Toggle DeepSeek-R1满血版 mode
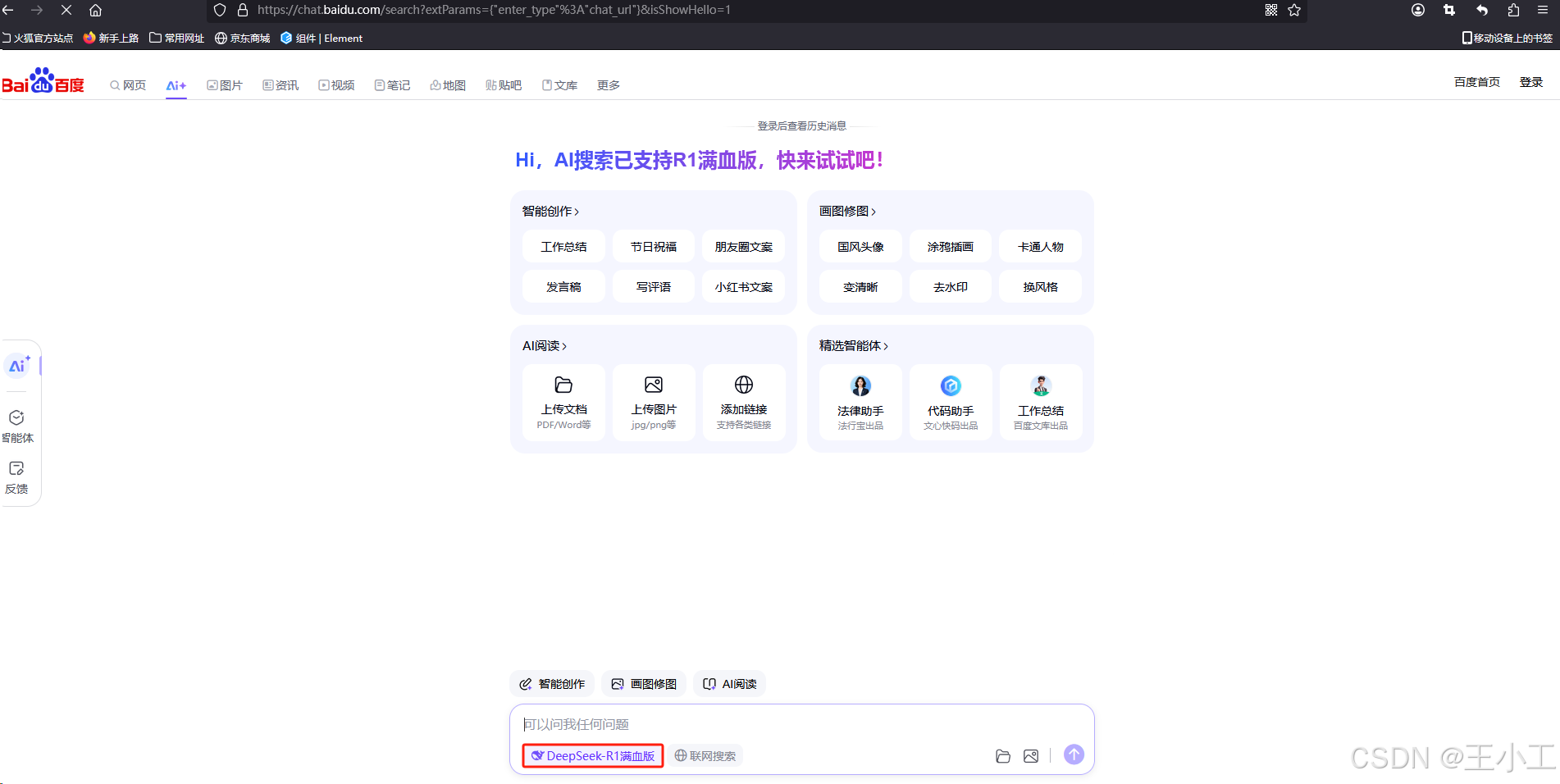 [x=593, y=756]
